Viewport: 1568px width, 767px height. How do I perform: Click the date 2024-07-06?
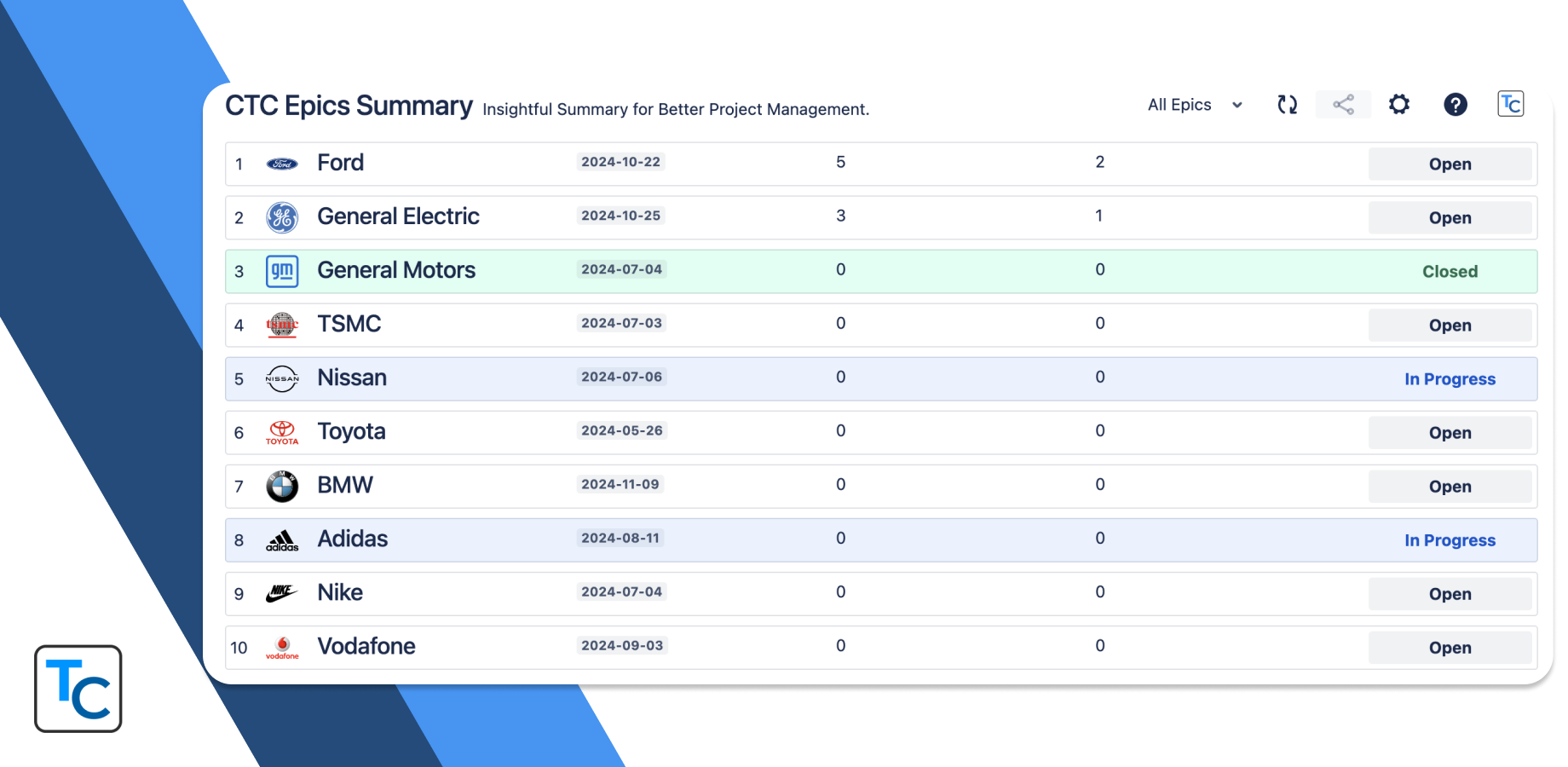click(x=621, y=377)
